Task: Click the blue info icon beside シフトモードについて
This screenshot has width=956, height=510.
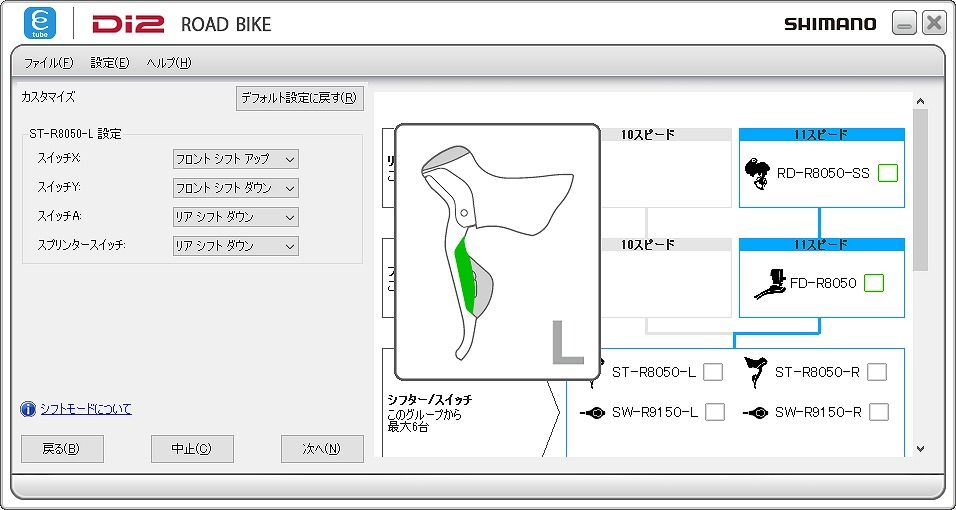Action: pos(28,409)
